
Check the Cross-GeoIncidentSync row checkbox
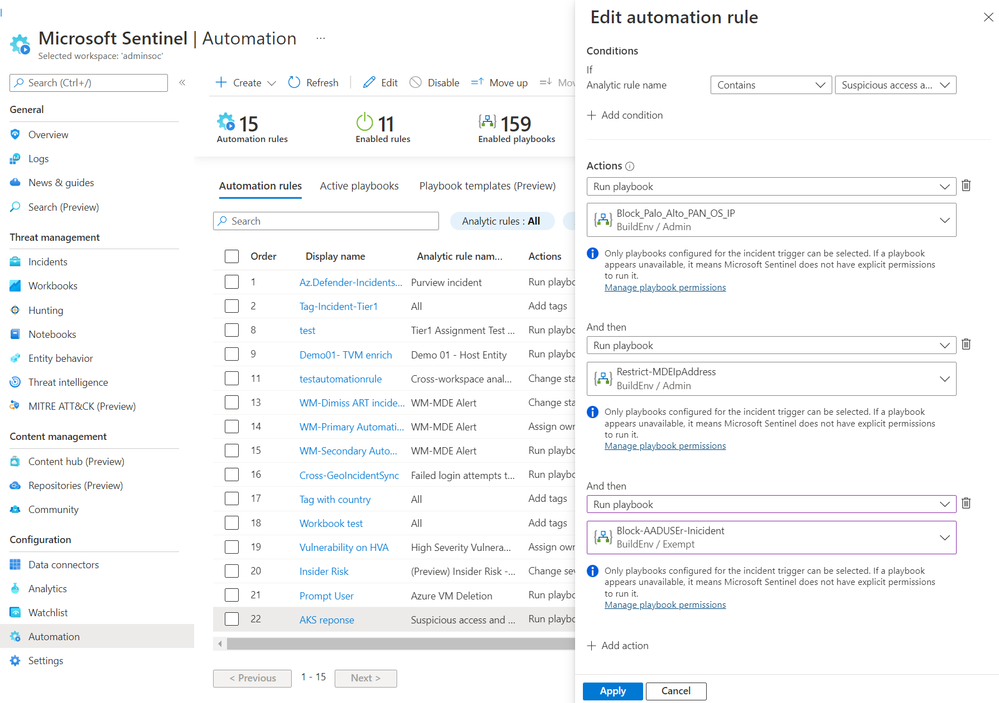[x=232, y=474]
